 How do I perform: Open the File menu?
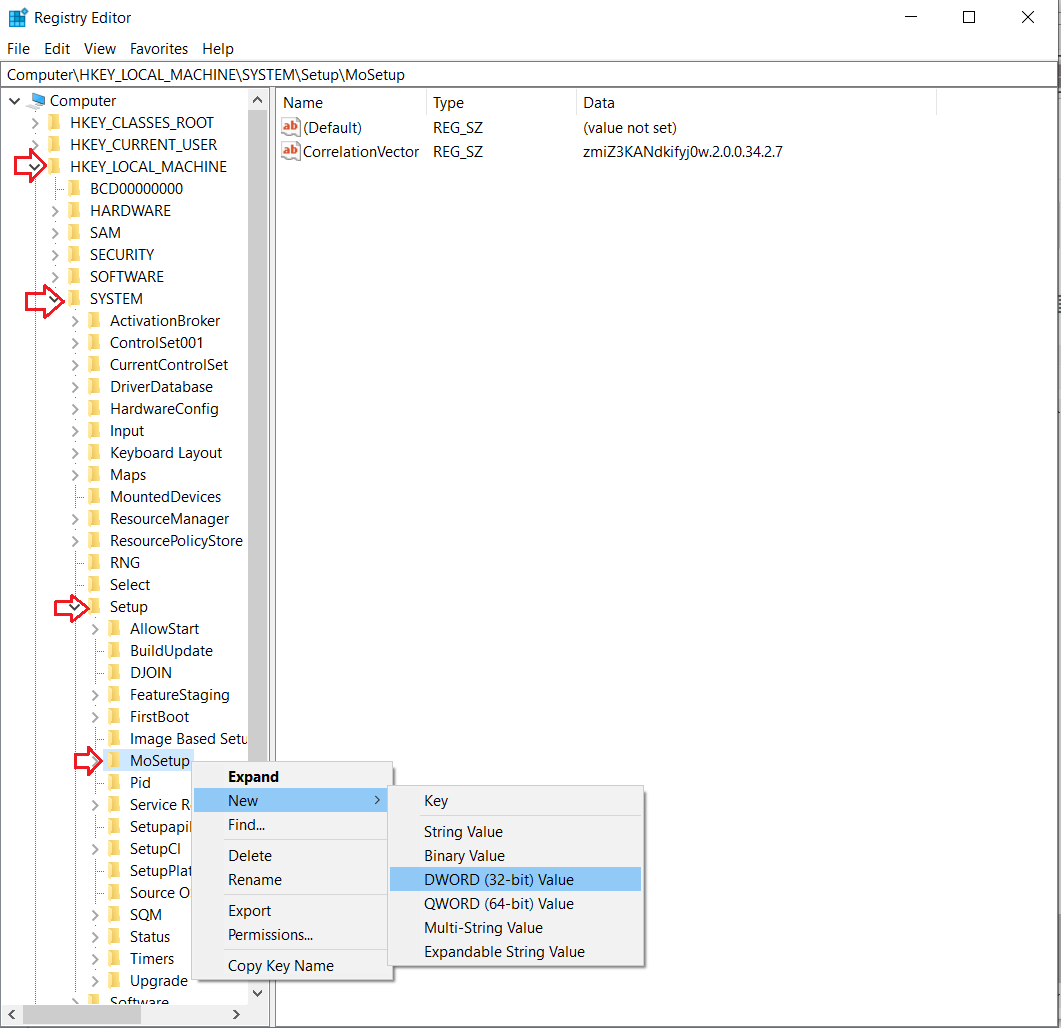18,49
